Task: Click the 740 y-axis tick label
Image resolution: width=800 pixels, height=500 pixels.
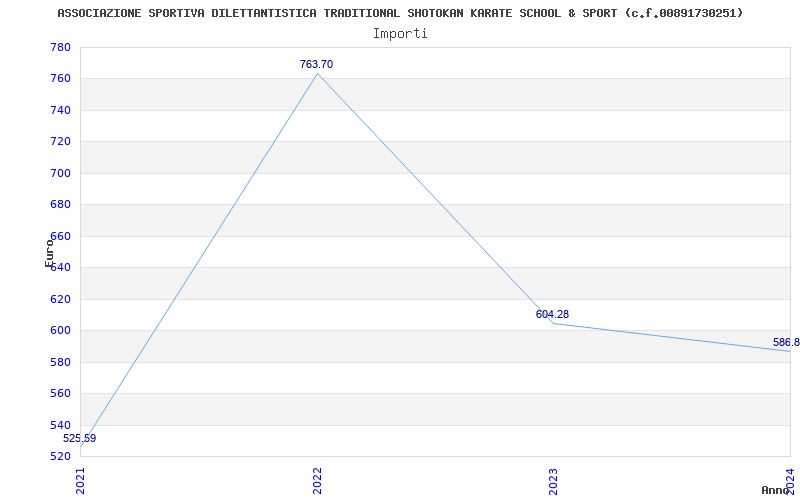Action: coord(60,110)
